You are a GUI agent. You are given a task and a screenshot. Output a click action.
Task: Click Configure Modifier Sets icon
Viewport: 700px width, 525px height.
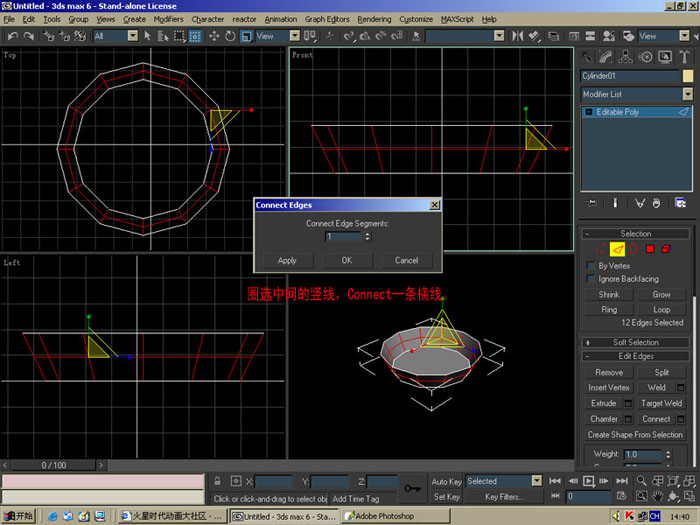[680, 204]
